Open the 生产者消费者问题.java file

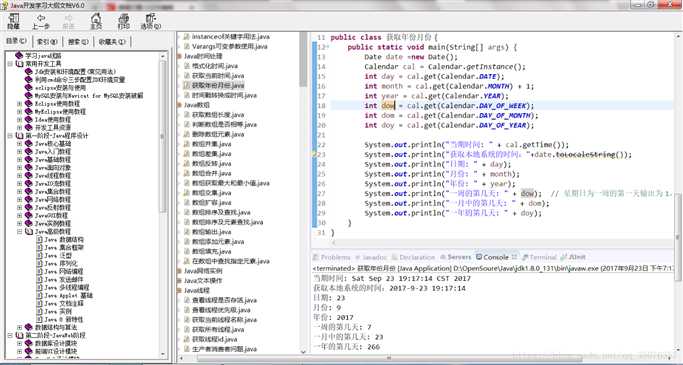click(x=224, y=349)
